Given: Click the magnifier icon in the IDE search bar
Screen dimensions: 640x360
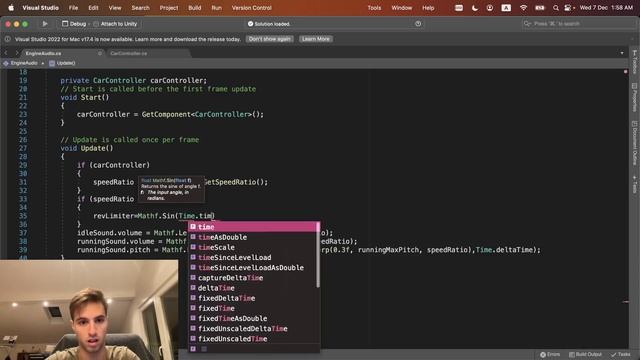Looking at the screenshot, I should tap(527, 24).
